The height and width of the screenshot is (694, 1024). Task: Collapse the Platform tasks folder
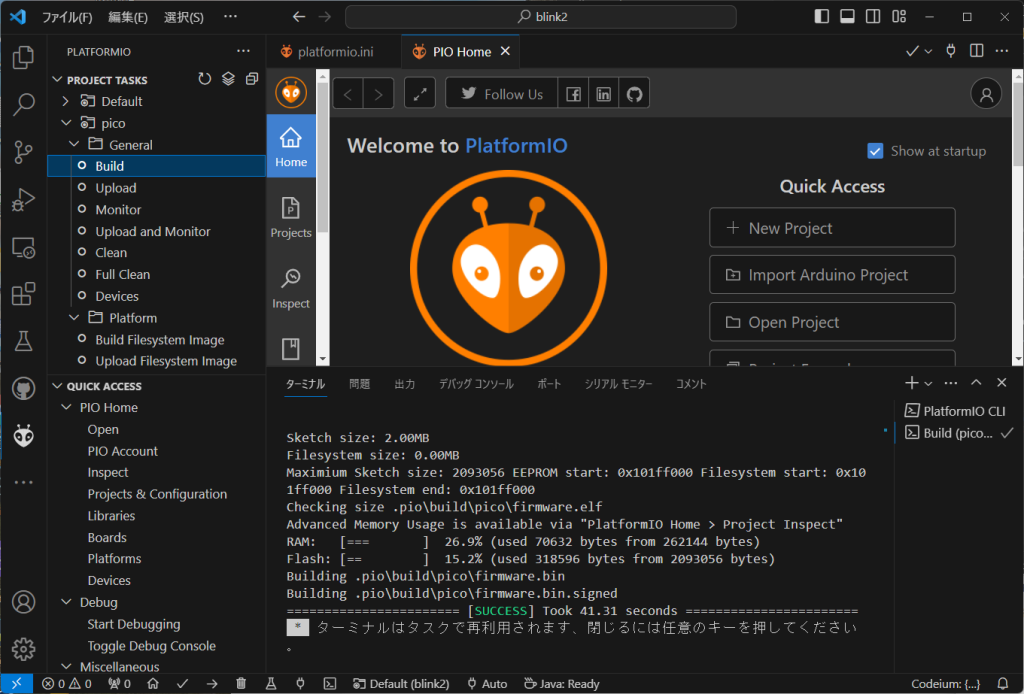[74, 317]
